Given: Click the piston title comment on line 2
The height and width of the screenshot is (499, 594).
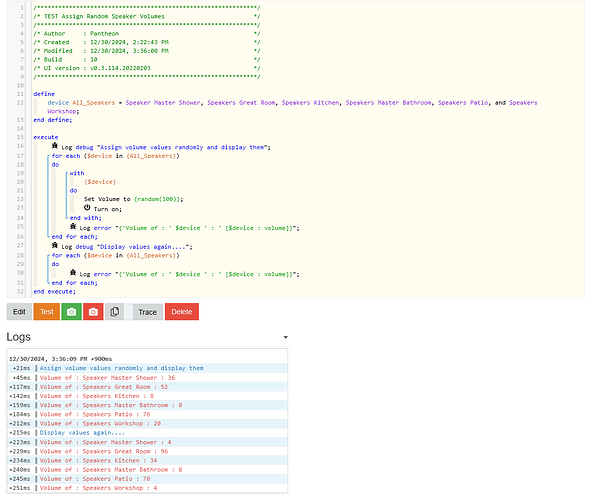Looking at the screenshot, I should tap(147, 16).
